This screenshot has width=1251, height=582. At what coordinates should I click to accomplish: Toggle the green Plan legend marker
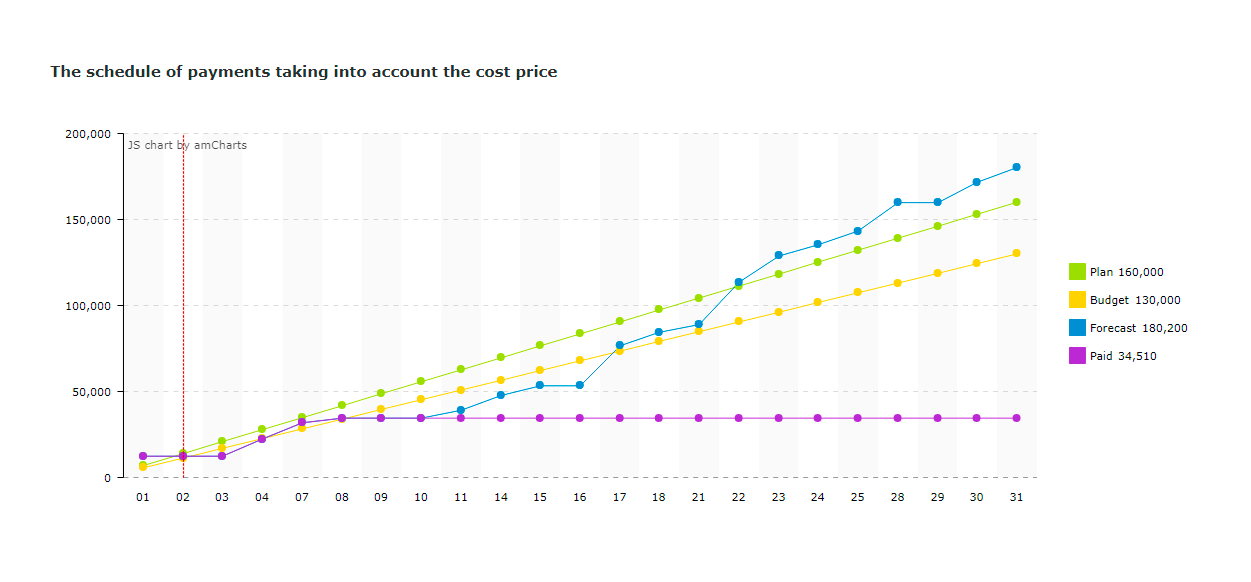(1077, 272)
